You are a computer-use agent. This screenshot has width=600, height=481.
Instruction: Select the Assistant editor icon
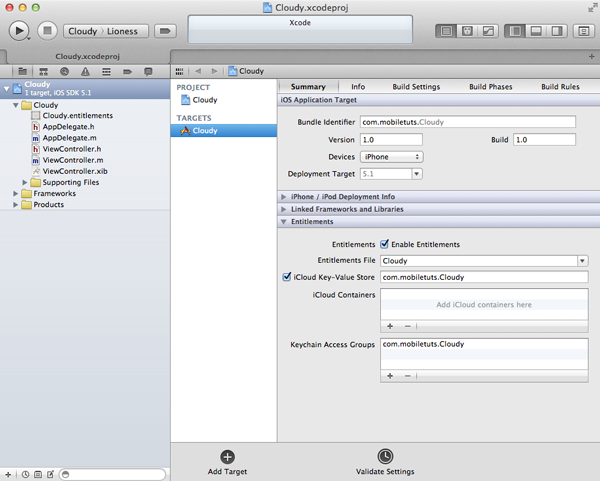pyautogui.click(x=467, y=31)
